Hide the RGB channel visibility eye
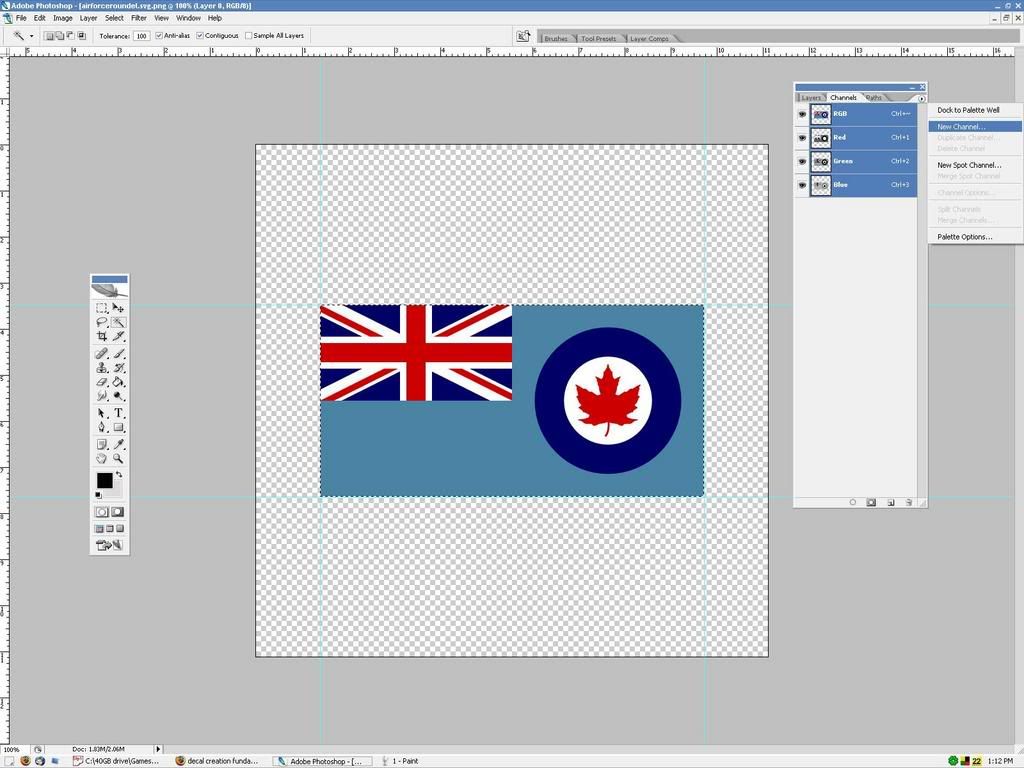 pyautogui.click(x=802, y=114)
